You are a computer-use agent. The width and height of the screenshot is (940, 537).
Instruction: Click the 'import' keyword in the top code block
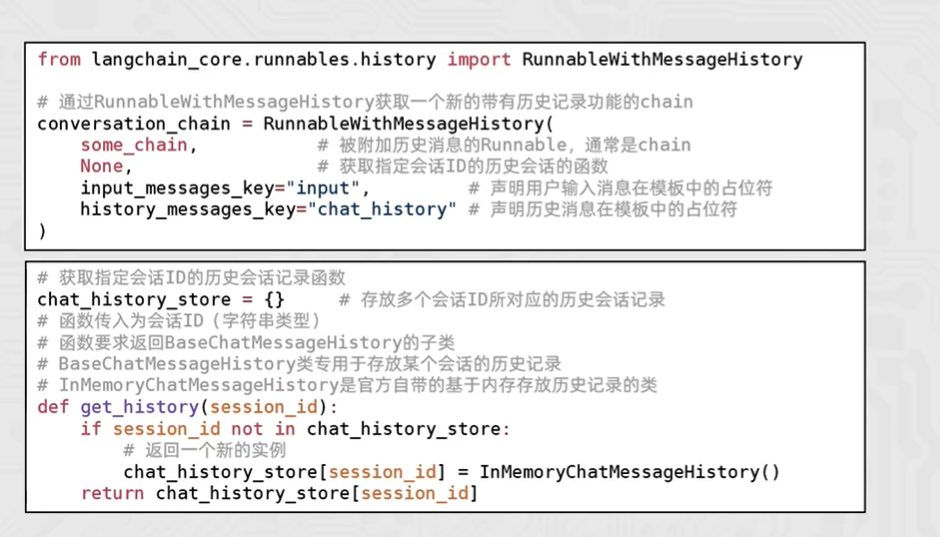click(479, 59)
